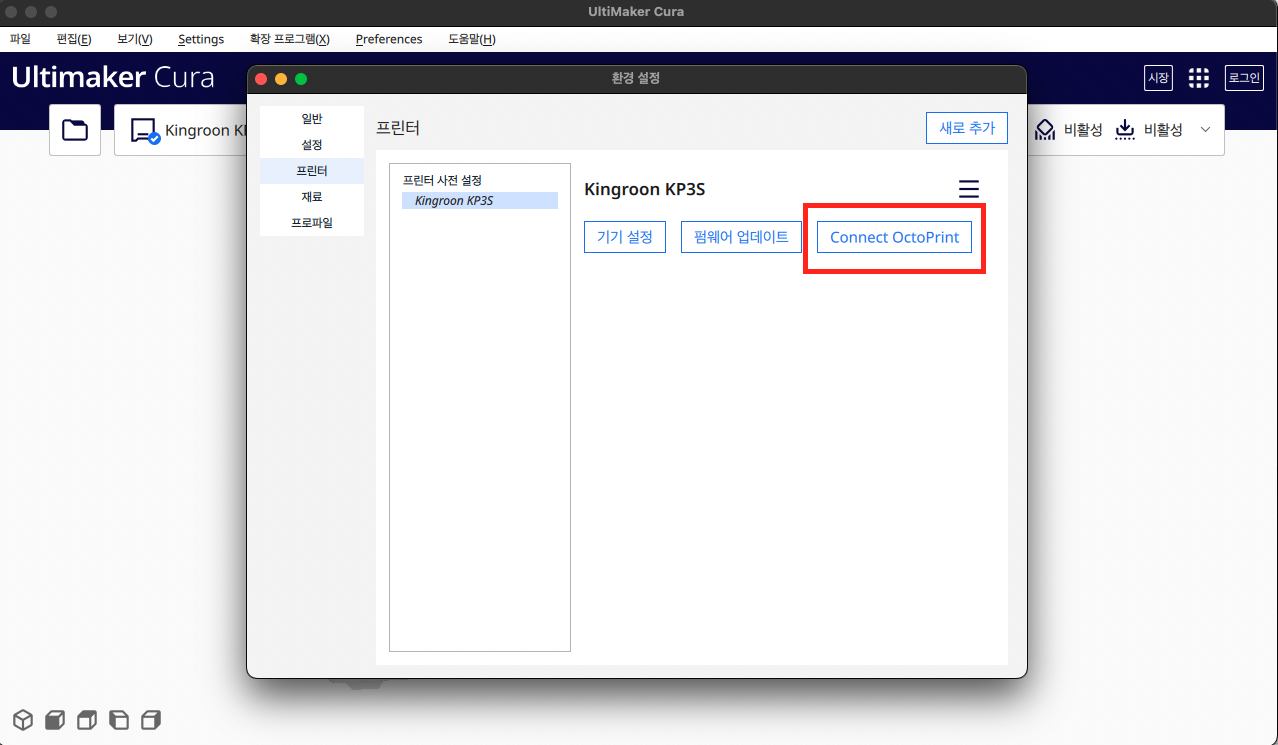The height and width of the screenshot is (745, 1278).
Task: Click the printer monitor icon beside Kingroon
Action: (146, 131)
